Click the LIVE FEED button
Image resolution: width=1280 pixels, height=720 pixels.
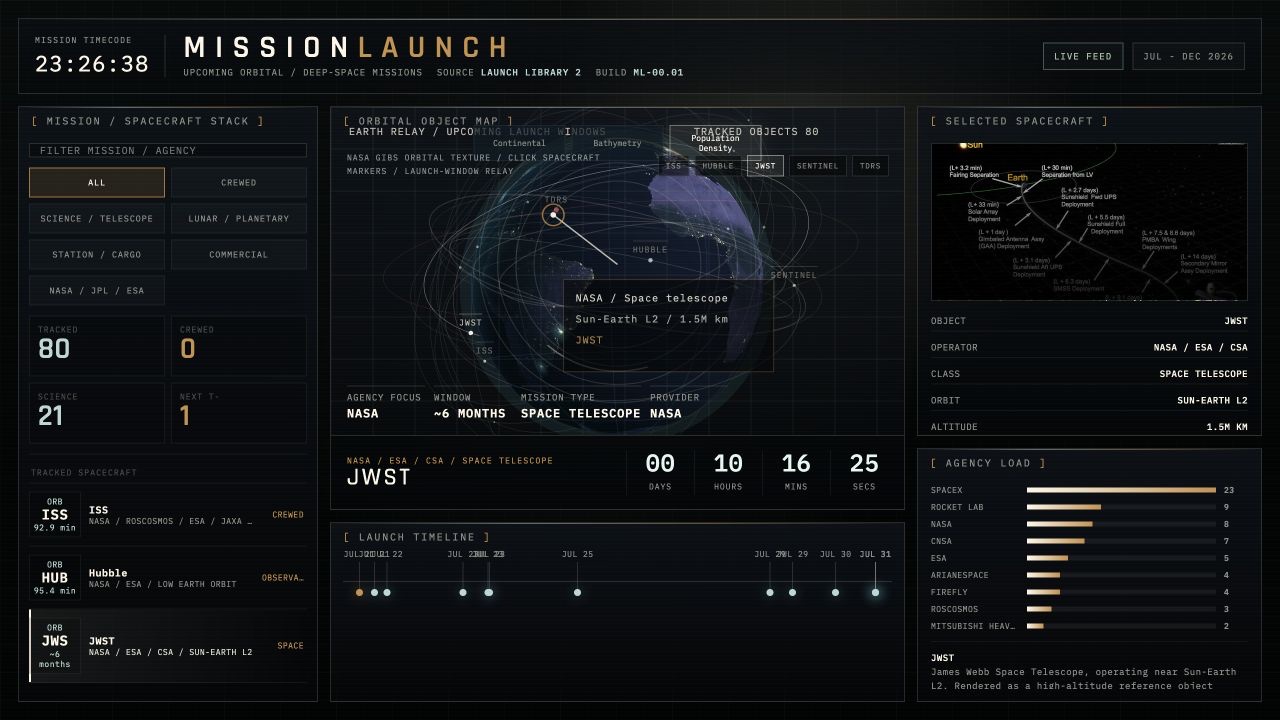(x=1083, y=56)
